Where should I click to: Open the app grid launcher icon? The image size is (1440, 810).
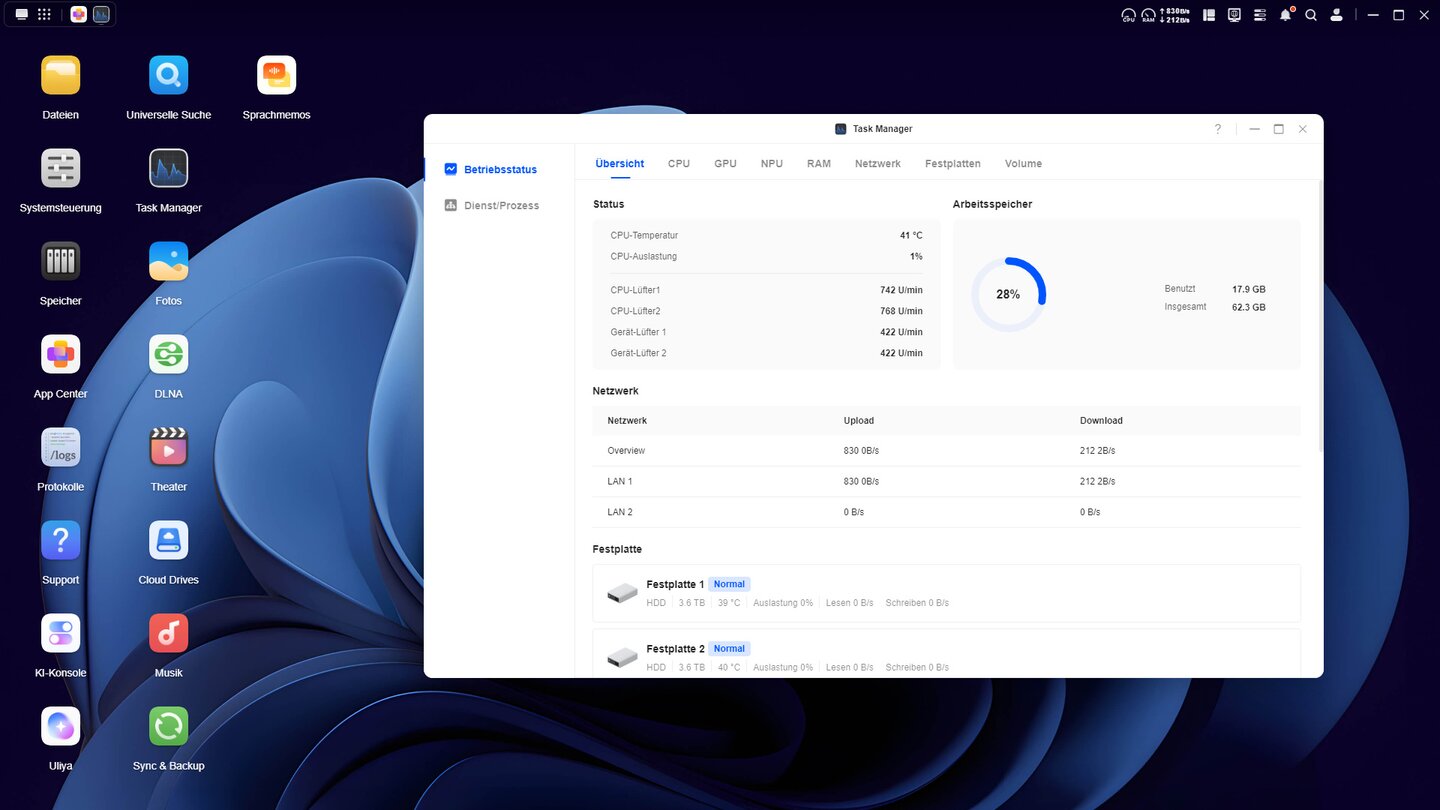(44, 15)
